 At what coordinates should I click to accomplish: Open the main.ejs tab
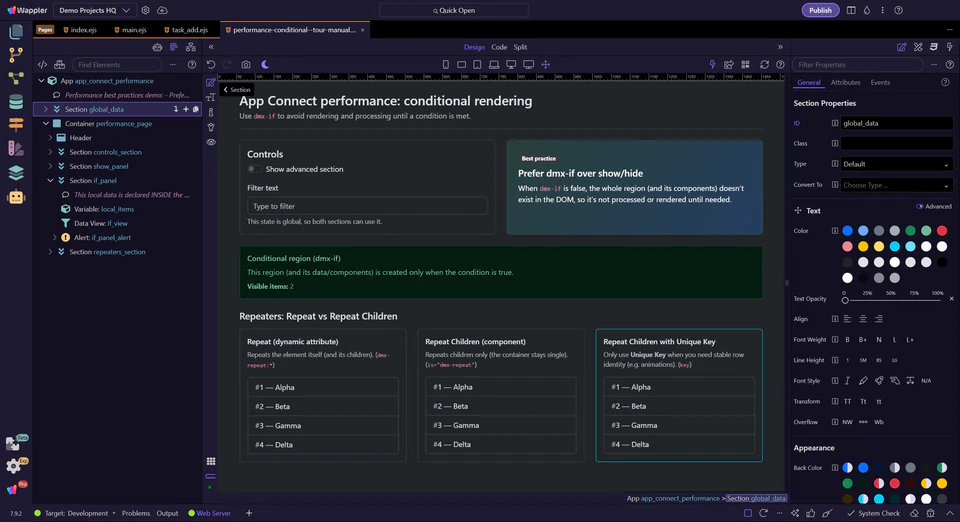click(130, 30)
